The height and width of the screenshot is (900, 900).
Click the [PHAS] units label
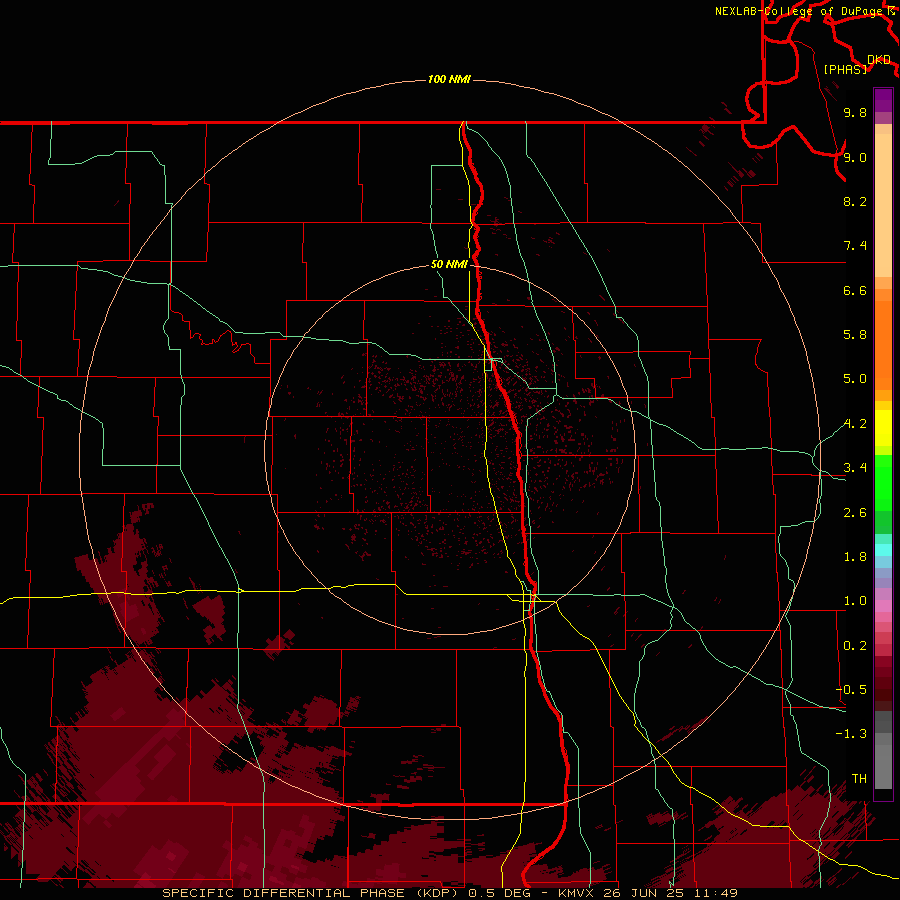click(845, 69)
